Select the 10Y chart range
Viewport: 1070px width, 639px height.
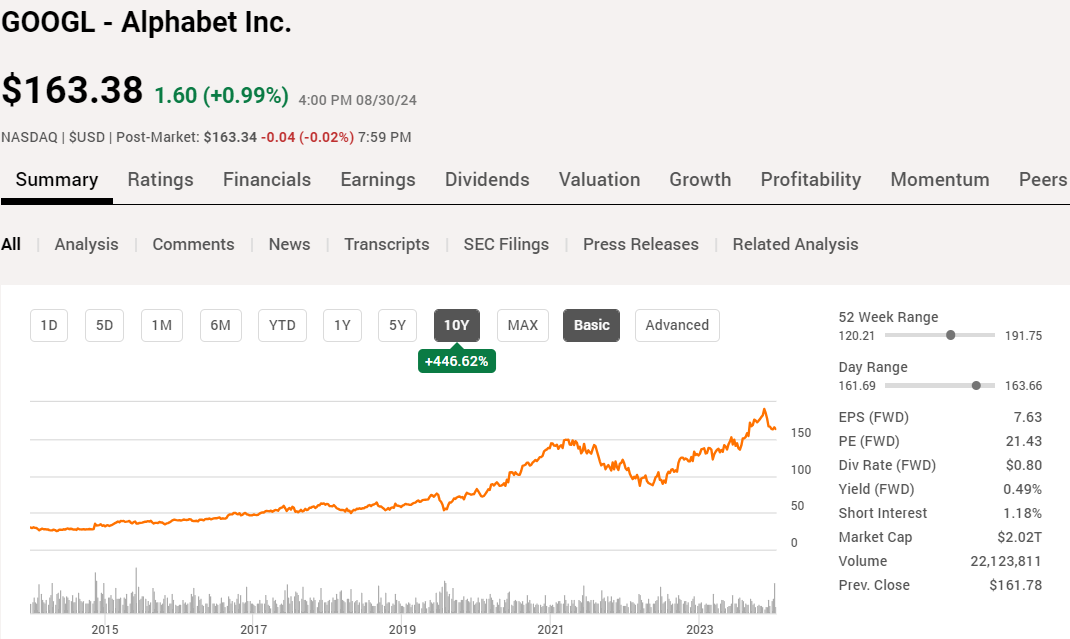pos(457,326)
